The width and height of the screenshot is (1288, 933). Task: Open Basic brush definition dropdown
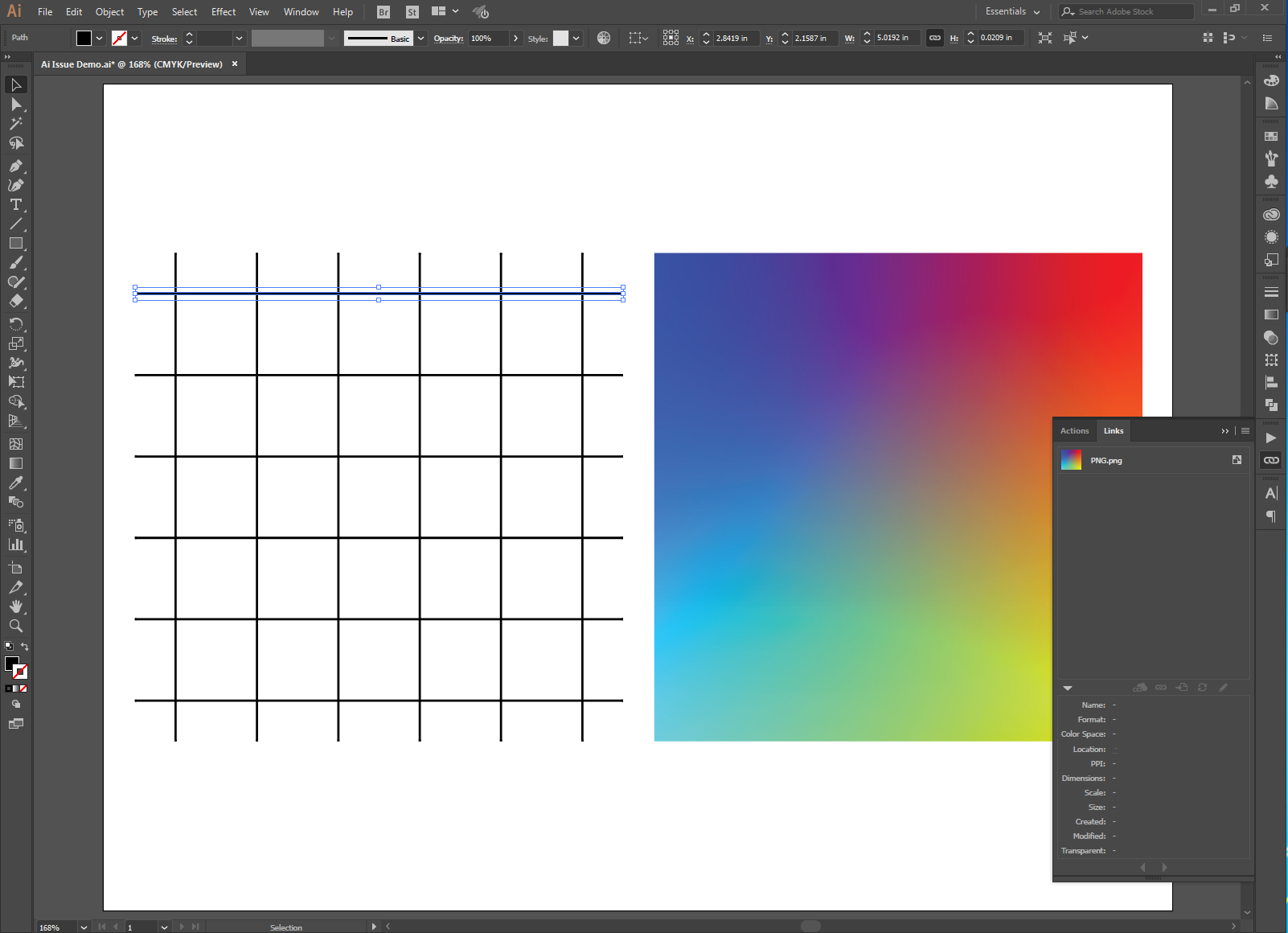[x=420, y=38]
